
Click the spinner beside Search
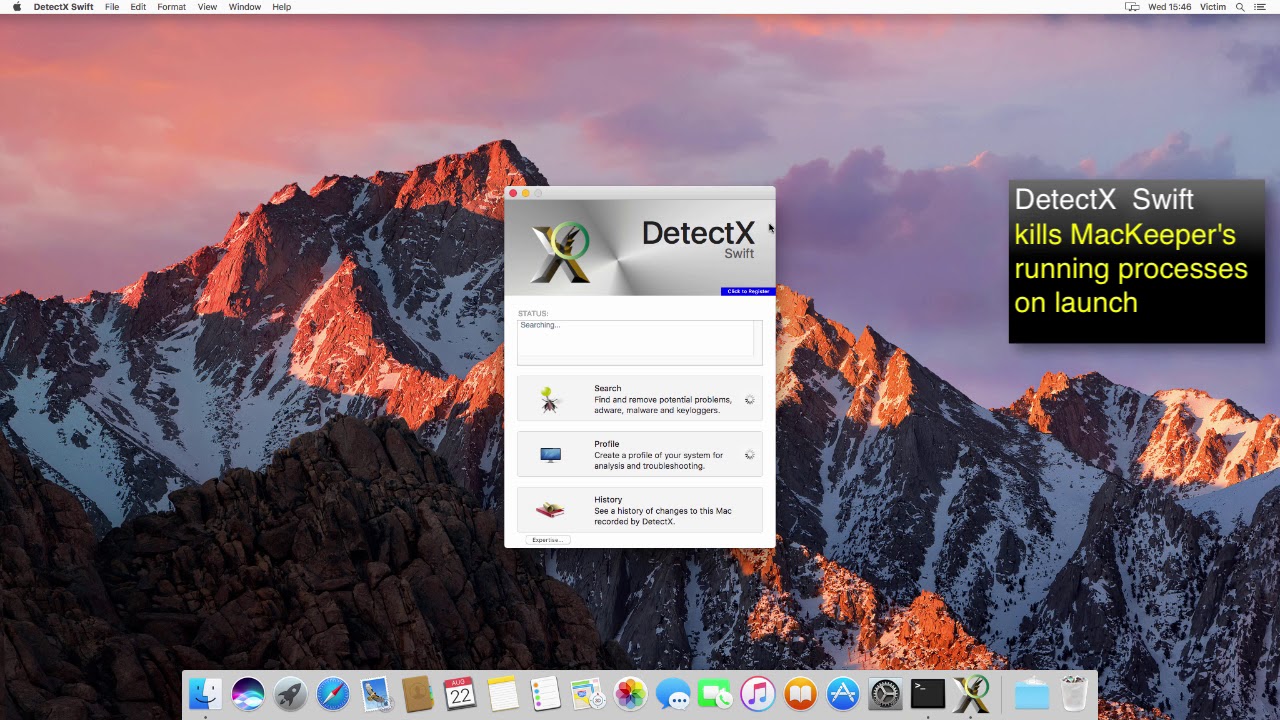(x=749, y=400)
